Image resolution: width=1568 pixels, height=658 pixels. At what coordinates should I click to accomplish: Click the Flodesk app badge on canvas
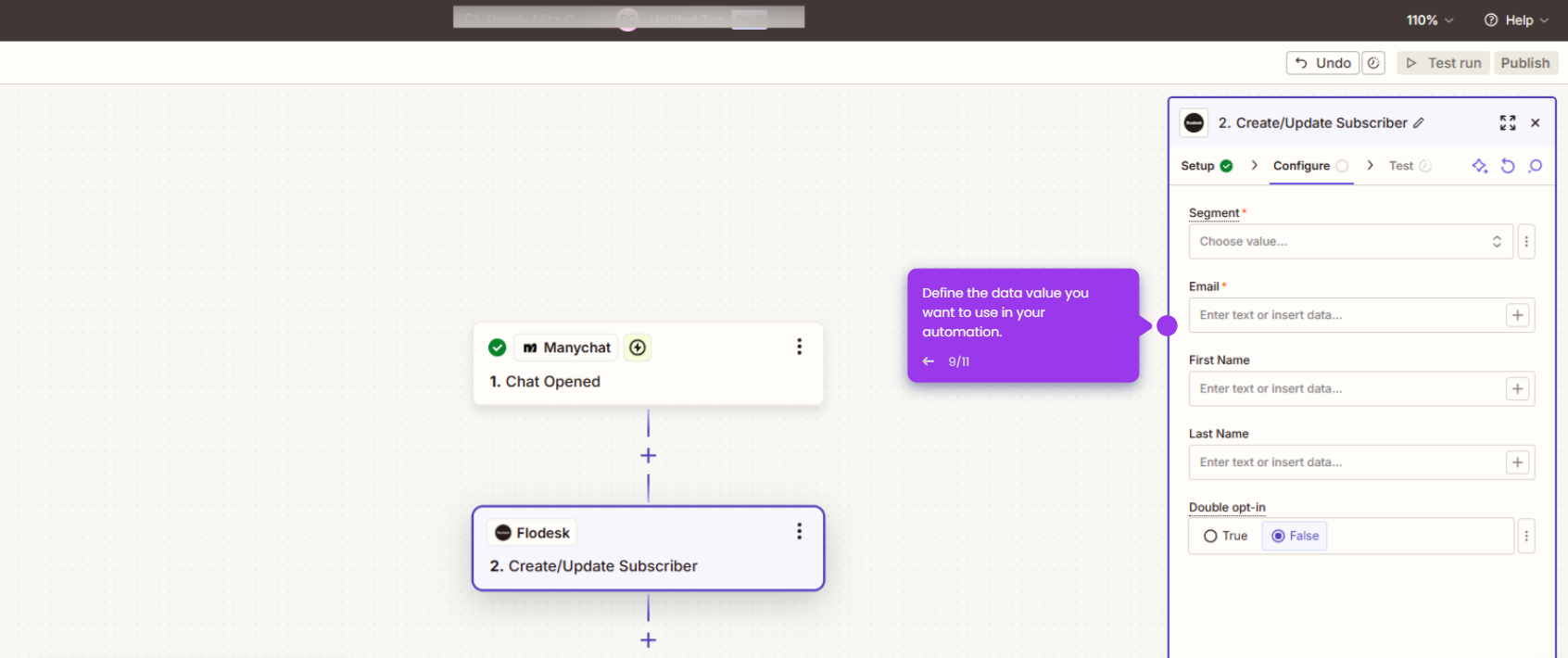pos(532,533)
